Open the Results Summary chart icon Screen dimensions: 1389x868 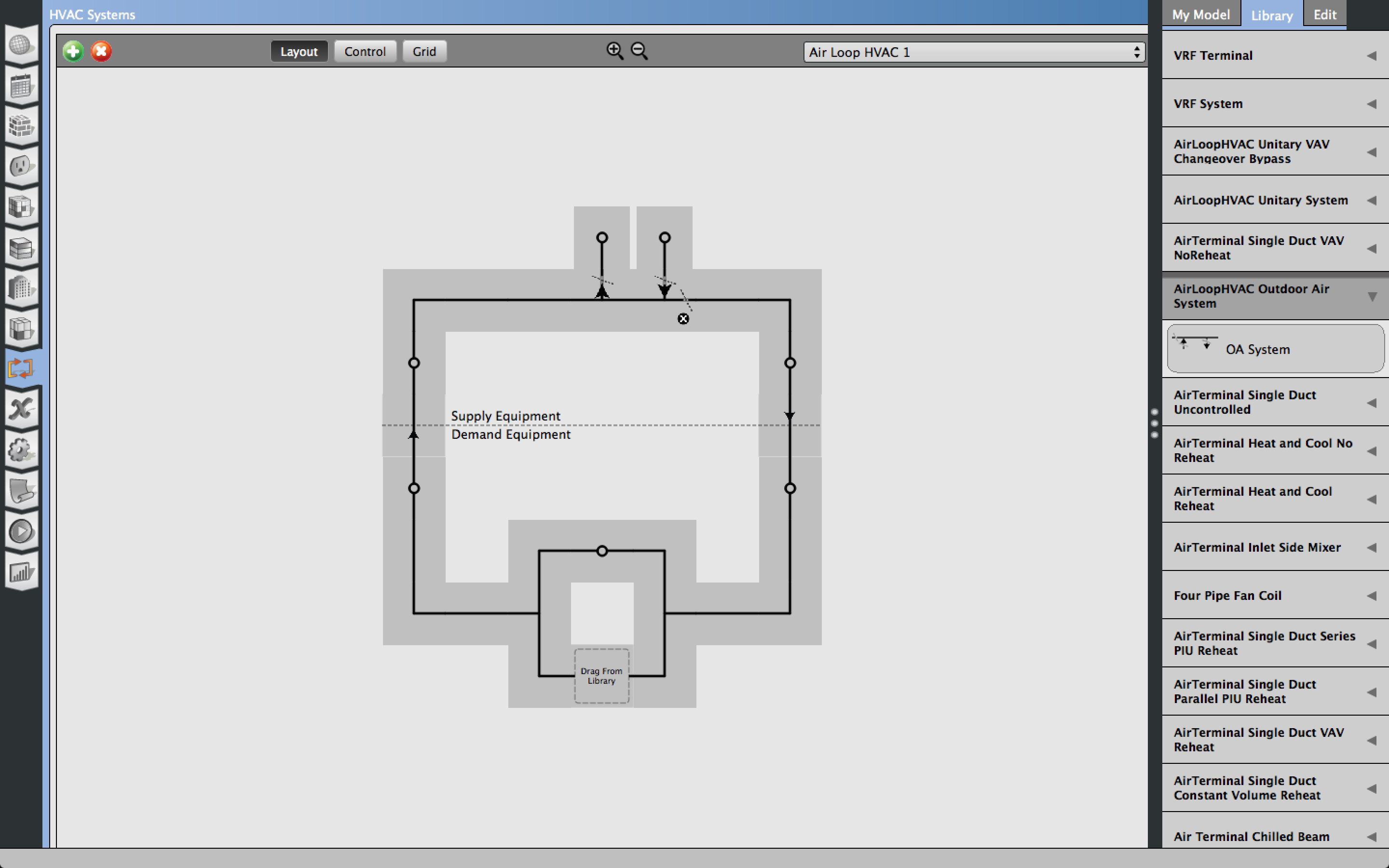click(x=21, y=572)
